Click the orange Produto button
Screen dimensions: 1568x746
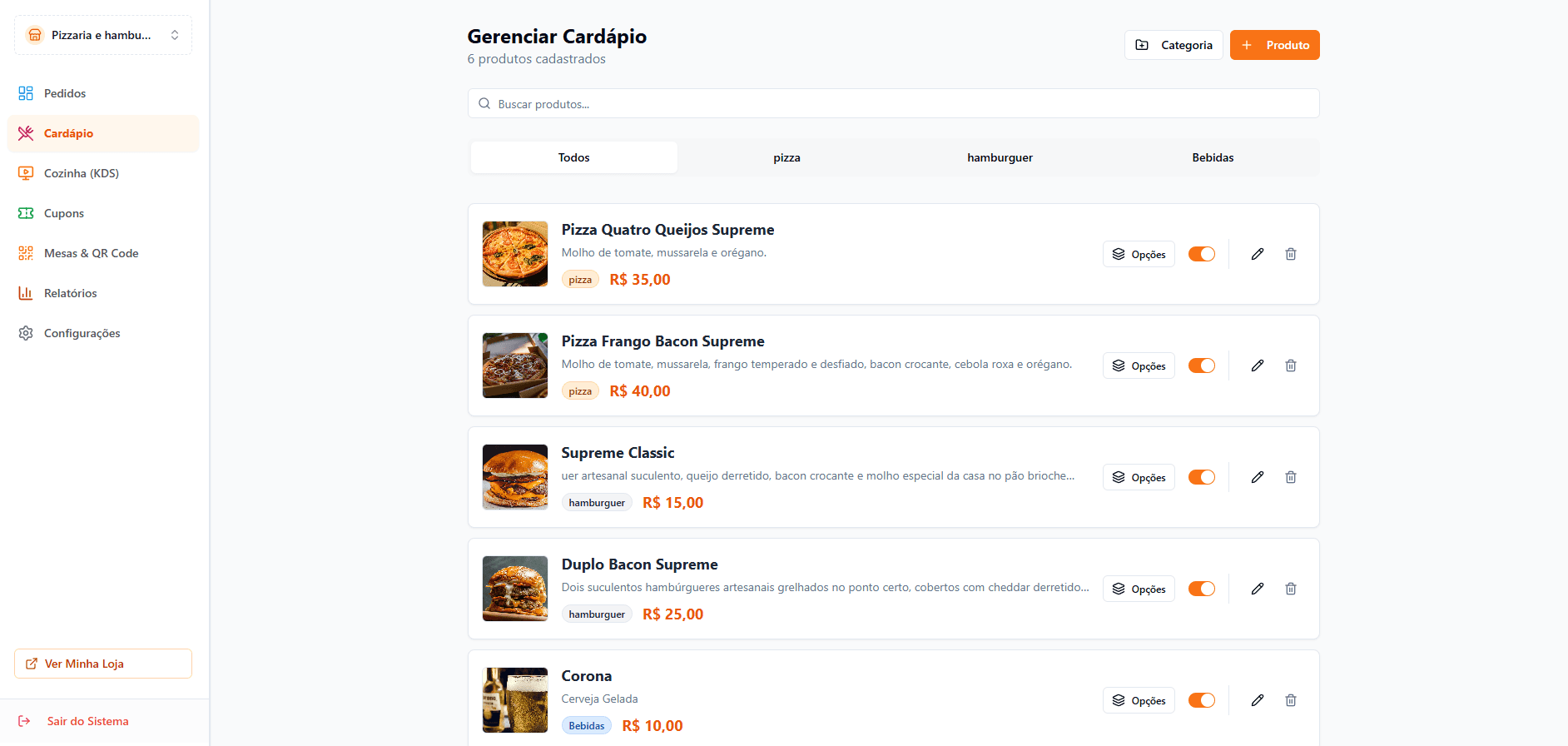pyautogui.click(x=1274, y=45)
